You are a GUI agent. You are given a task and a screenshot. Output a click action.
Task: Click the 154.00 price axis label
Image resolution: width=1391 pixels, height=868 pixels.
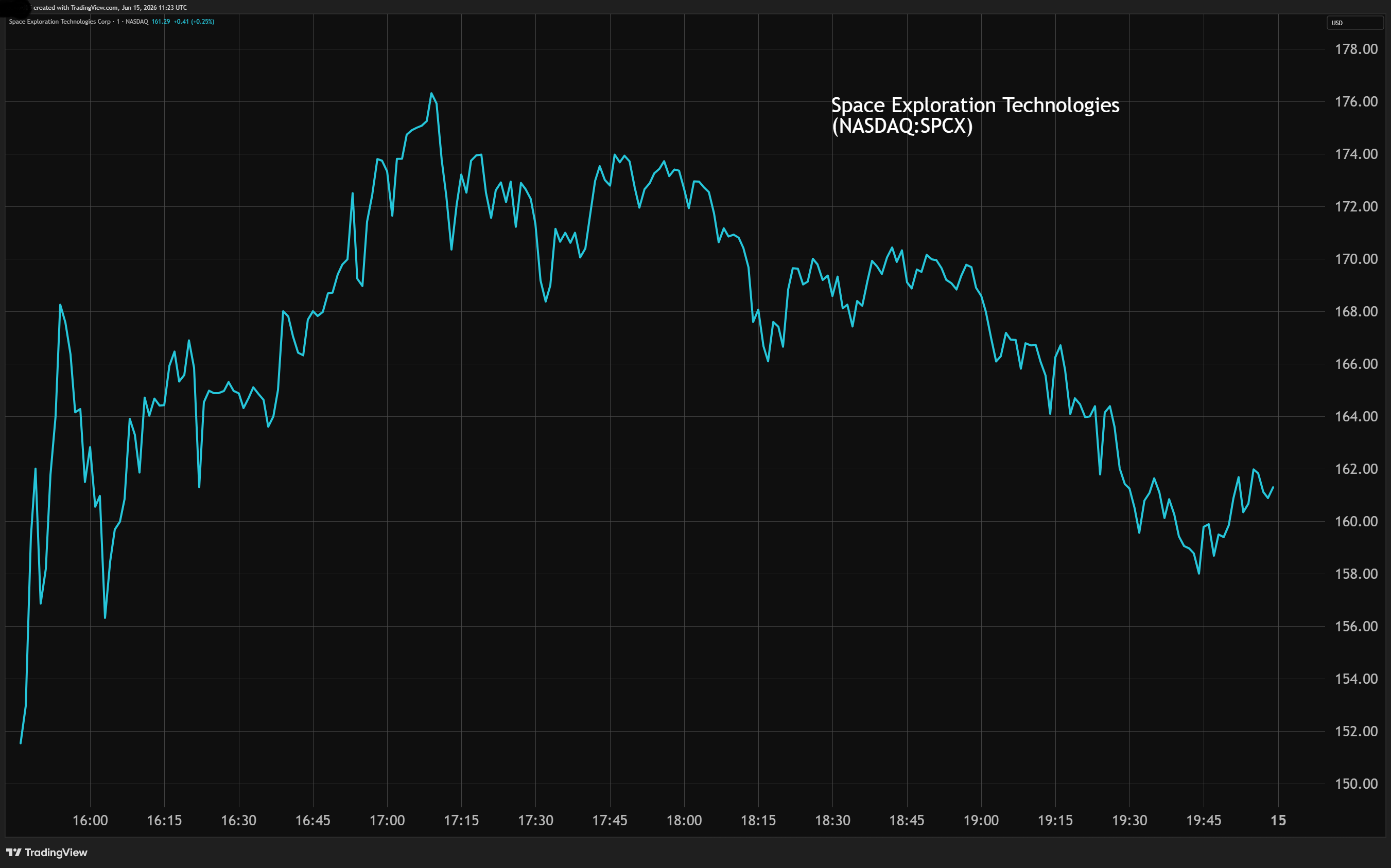[1356, 679]
